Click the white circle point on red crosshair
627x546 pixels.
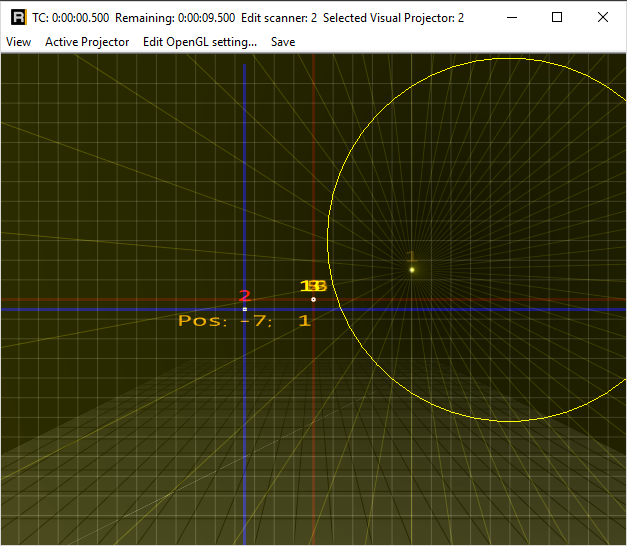[314, 299]
